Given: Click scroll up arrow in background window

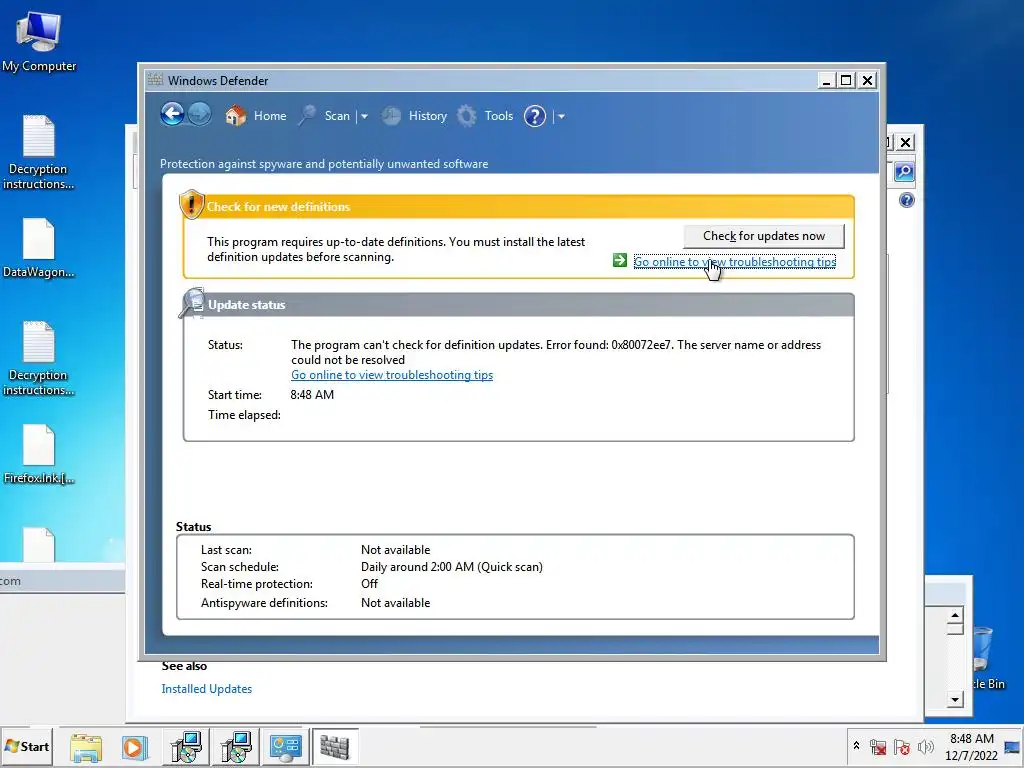Looking at the screenshot, I should click(x=955, y=615).
